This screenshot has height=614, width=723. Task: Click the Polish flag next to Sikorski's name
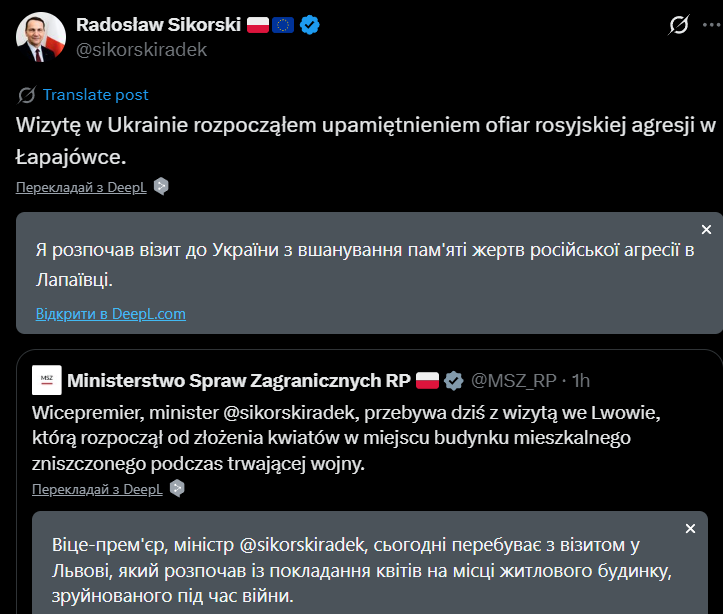[258, 25]
